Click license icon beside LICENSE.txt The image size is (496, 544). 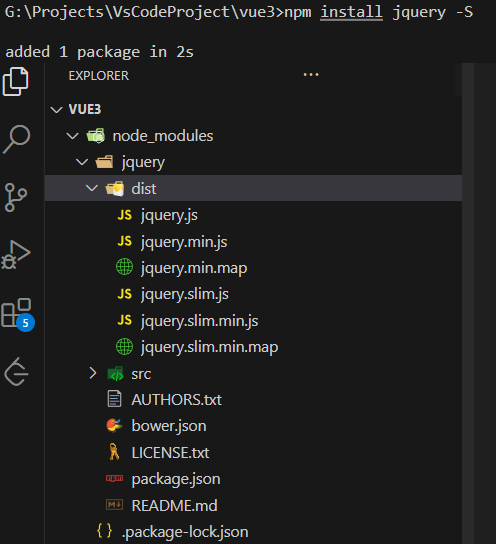tap(114, 452)
